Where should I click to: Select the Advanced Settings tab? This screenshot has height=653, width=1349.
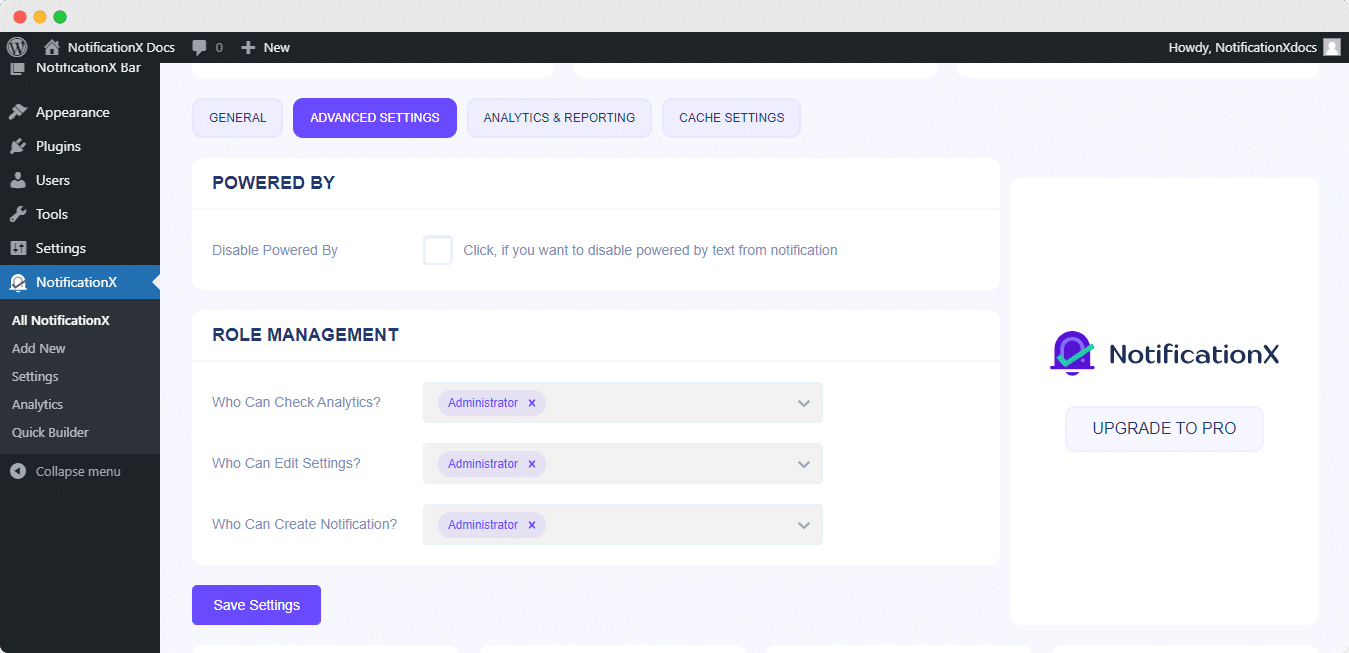375,118
